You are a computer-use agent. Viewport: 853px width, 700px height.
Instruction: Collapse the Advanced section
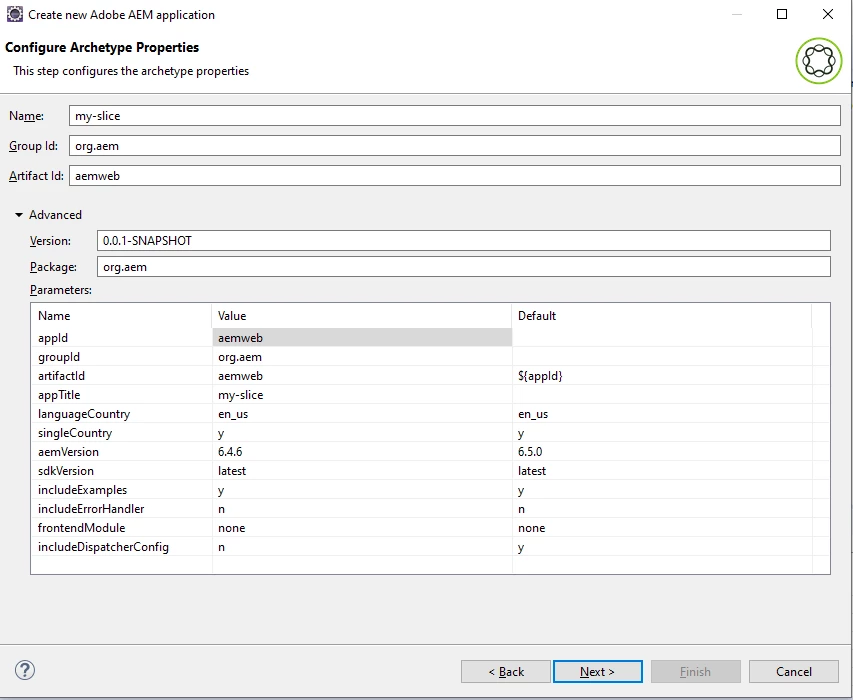[19, 215]
